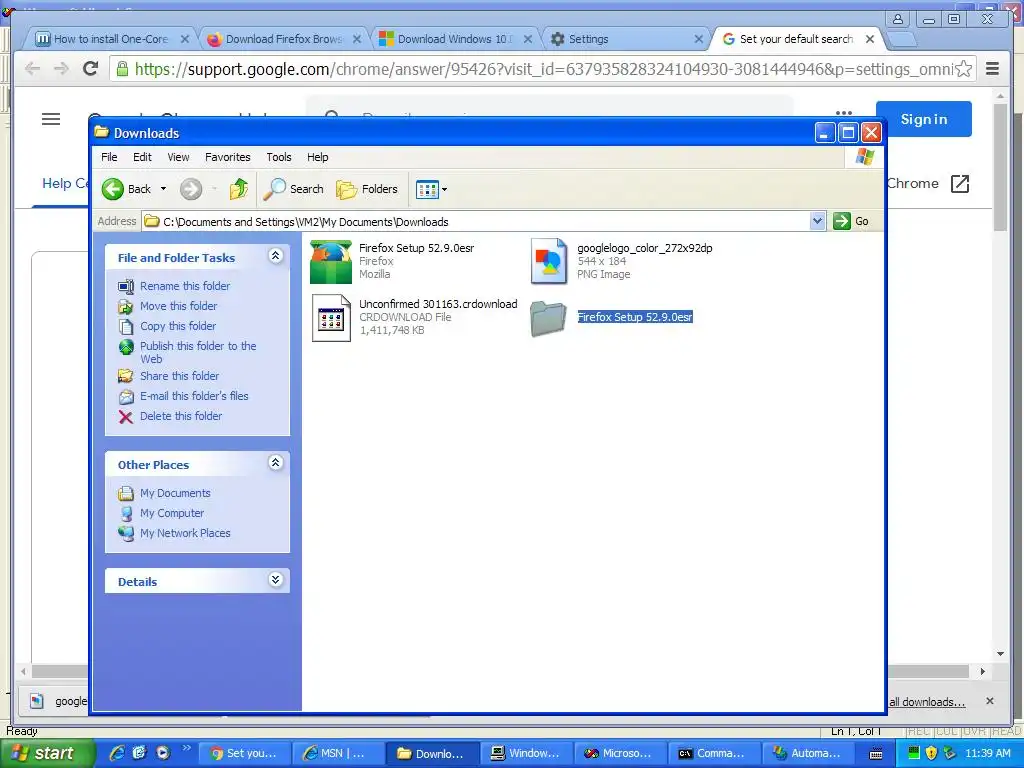
Task: Open My Documents in Other Places
Action: 175,493
